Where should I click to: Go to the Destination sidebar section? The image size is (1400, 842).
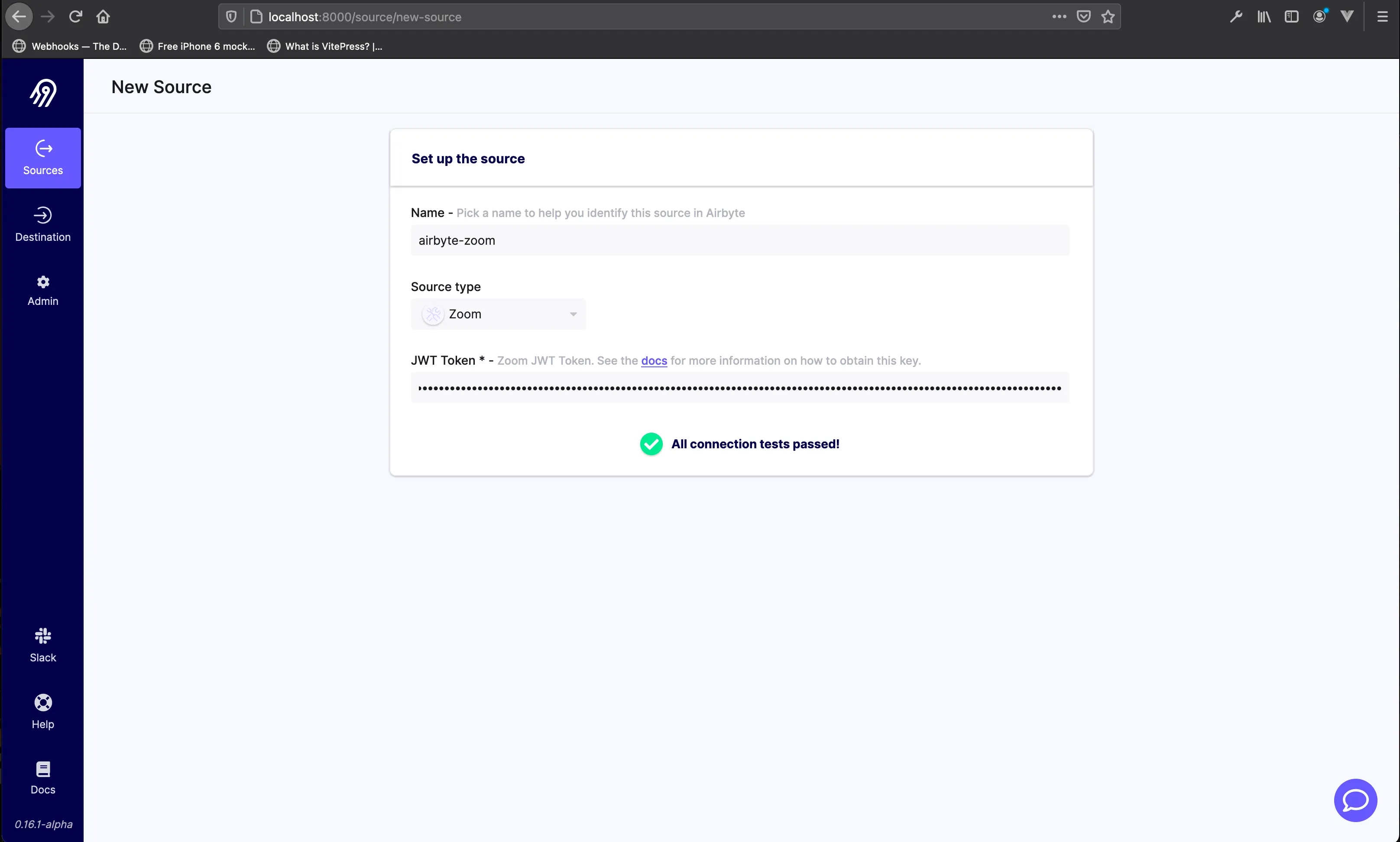(43, 224)
